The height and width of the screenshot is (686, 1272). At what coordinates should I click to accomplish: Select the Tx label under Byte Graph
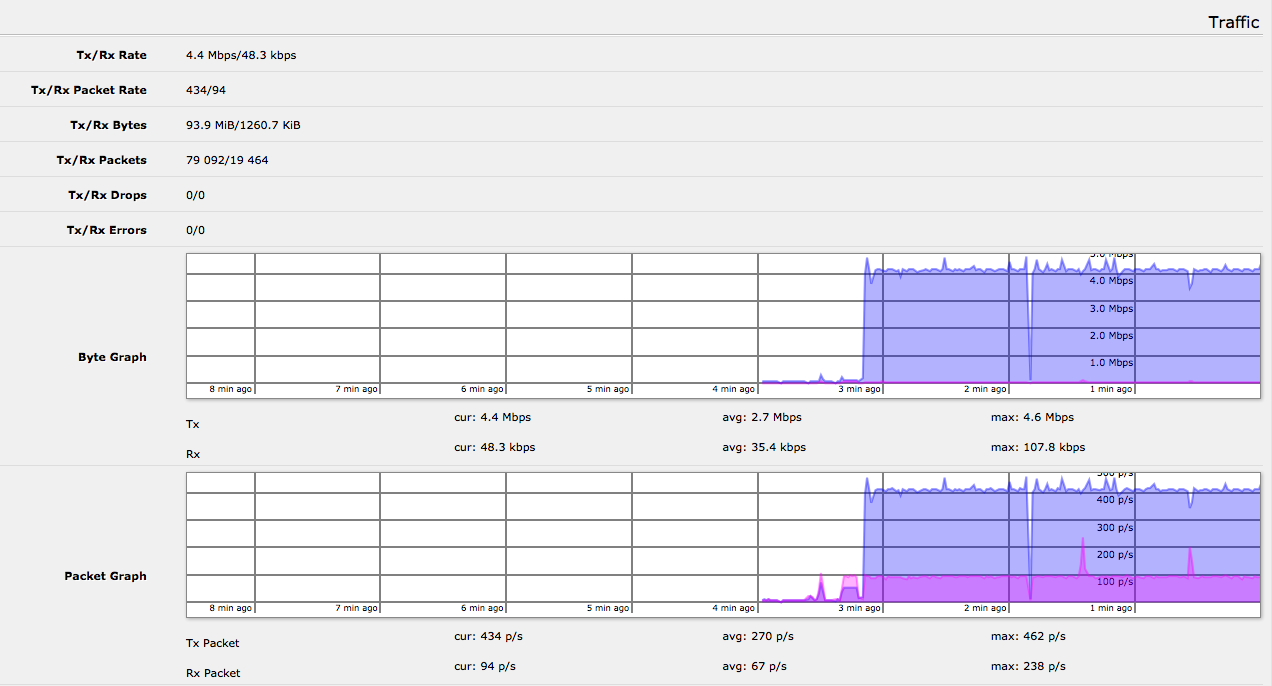click(192, 424)
